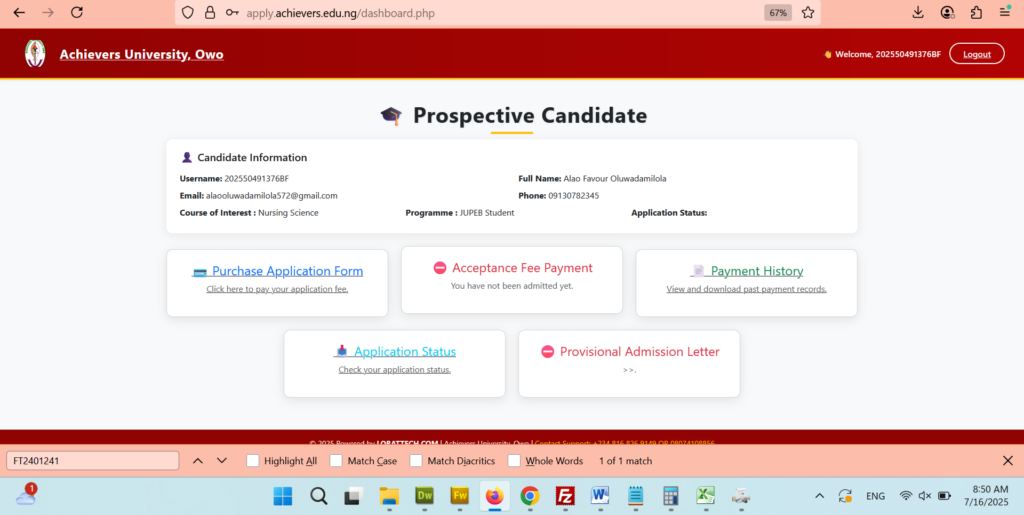Reload the current page

[x=76, y=12]
